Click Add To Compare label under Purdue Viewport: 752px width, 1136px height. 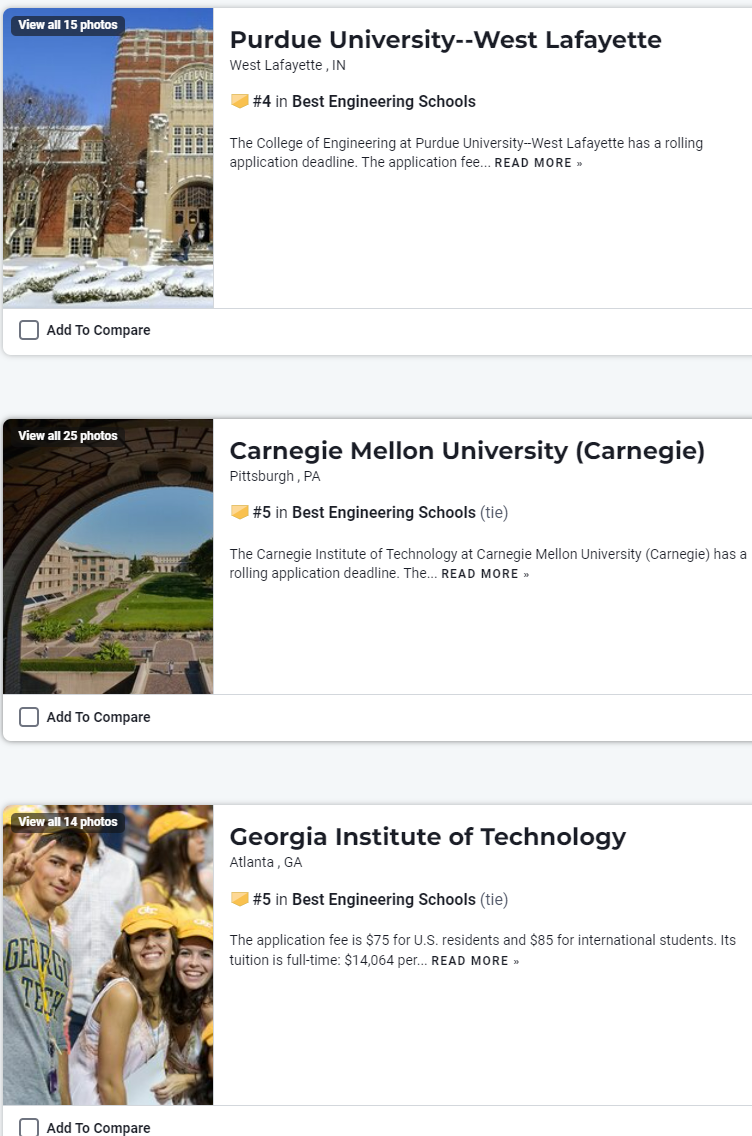pos(99,330)
